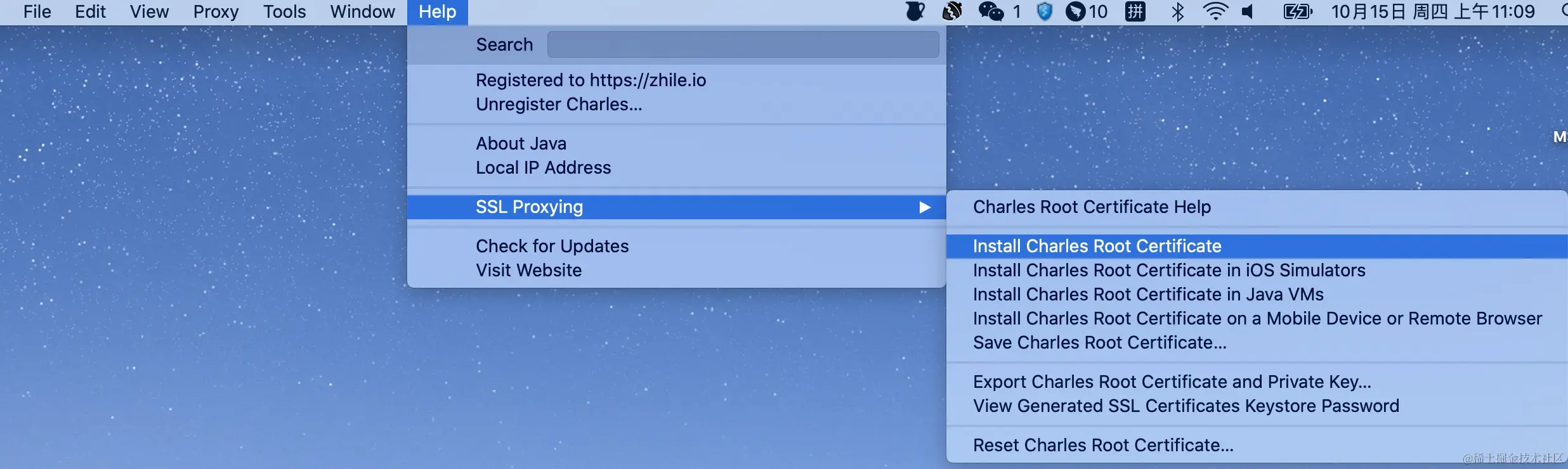Close the highlighted Help menu

[x=438, y=11]
